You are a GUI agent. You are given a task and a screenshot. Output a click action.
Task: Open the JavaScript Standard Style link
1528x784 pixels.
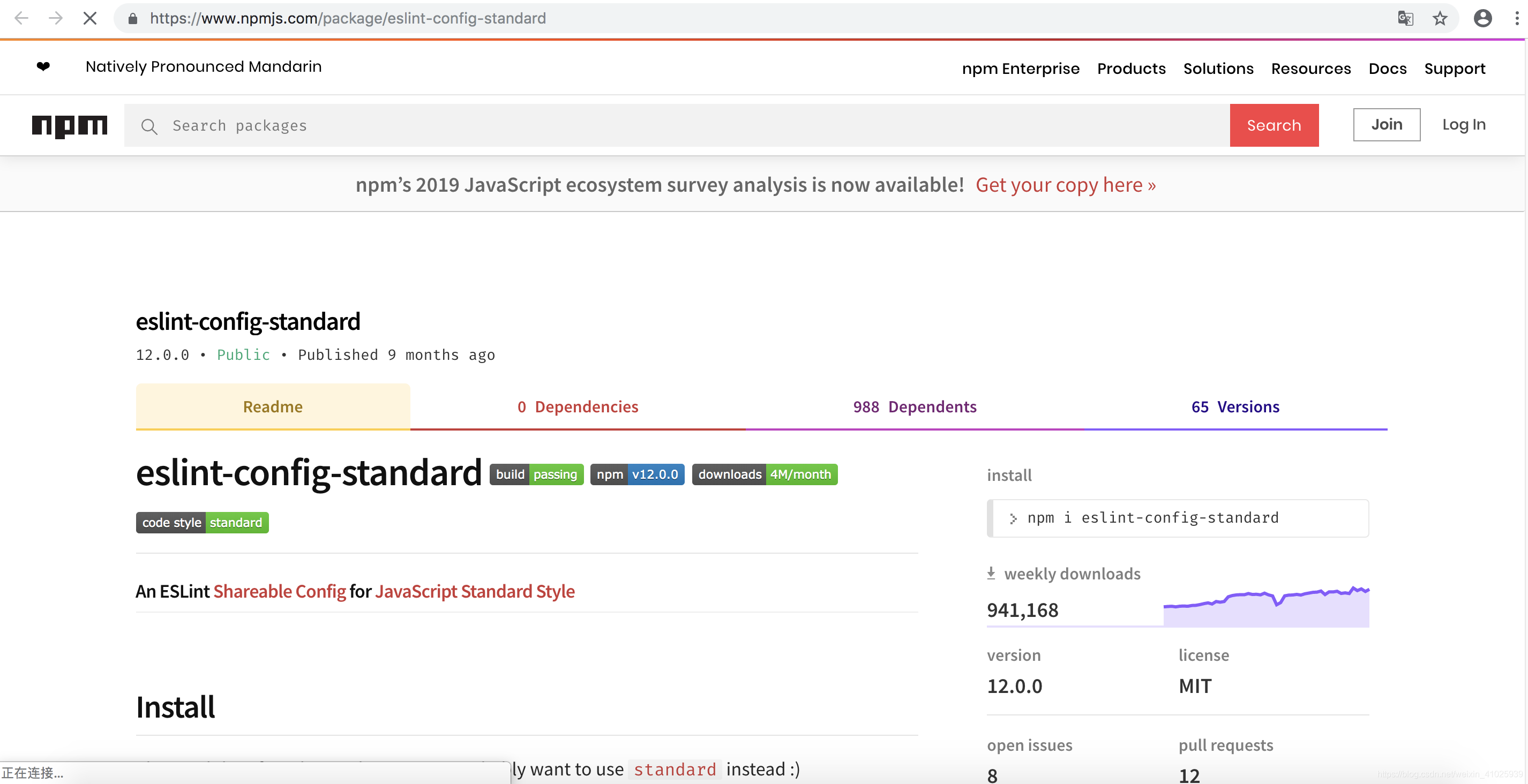[475, 591]
